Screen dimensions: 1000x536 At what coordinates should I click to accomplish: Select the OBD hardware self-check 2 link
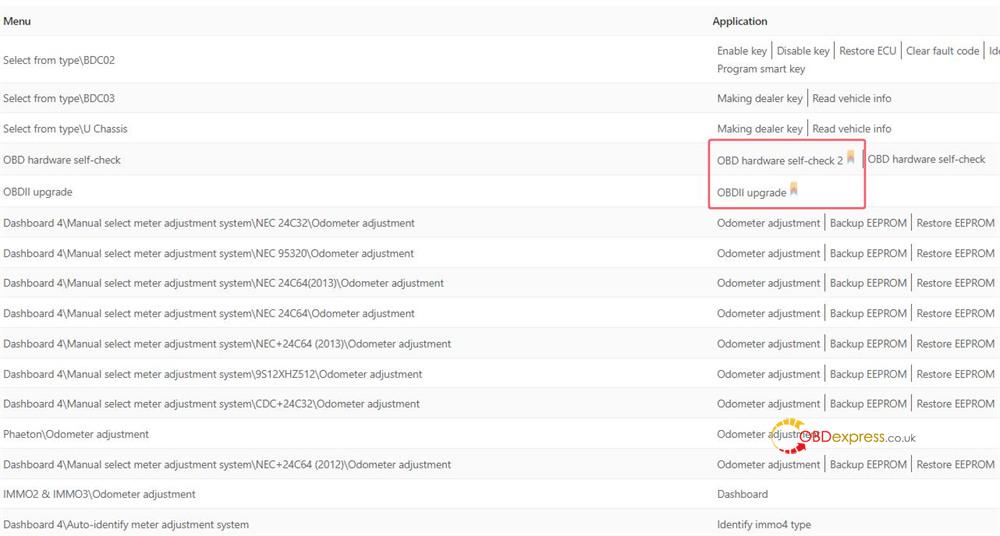[779, 161]
